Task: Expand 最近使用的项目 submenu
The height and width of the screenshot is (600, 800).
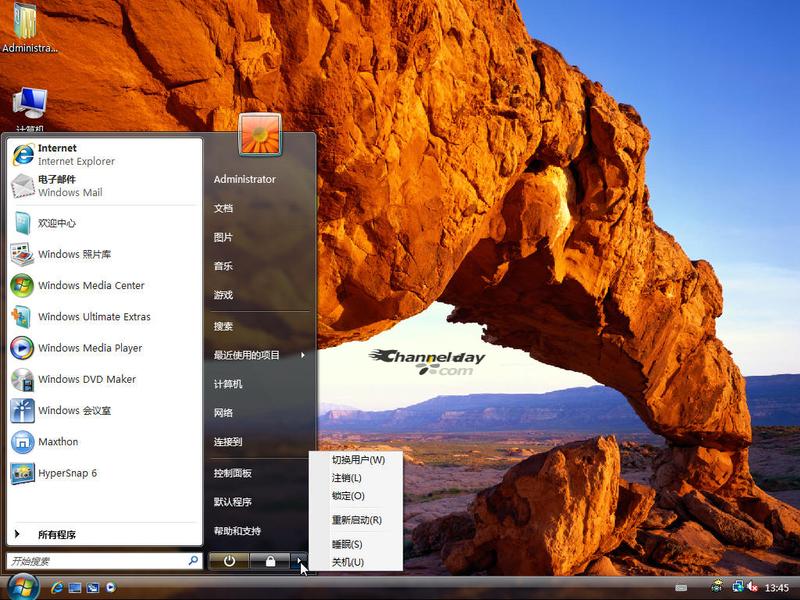Action: tap(260, 355)
